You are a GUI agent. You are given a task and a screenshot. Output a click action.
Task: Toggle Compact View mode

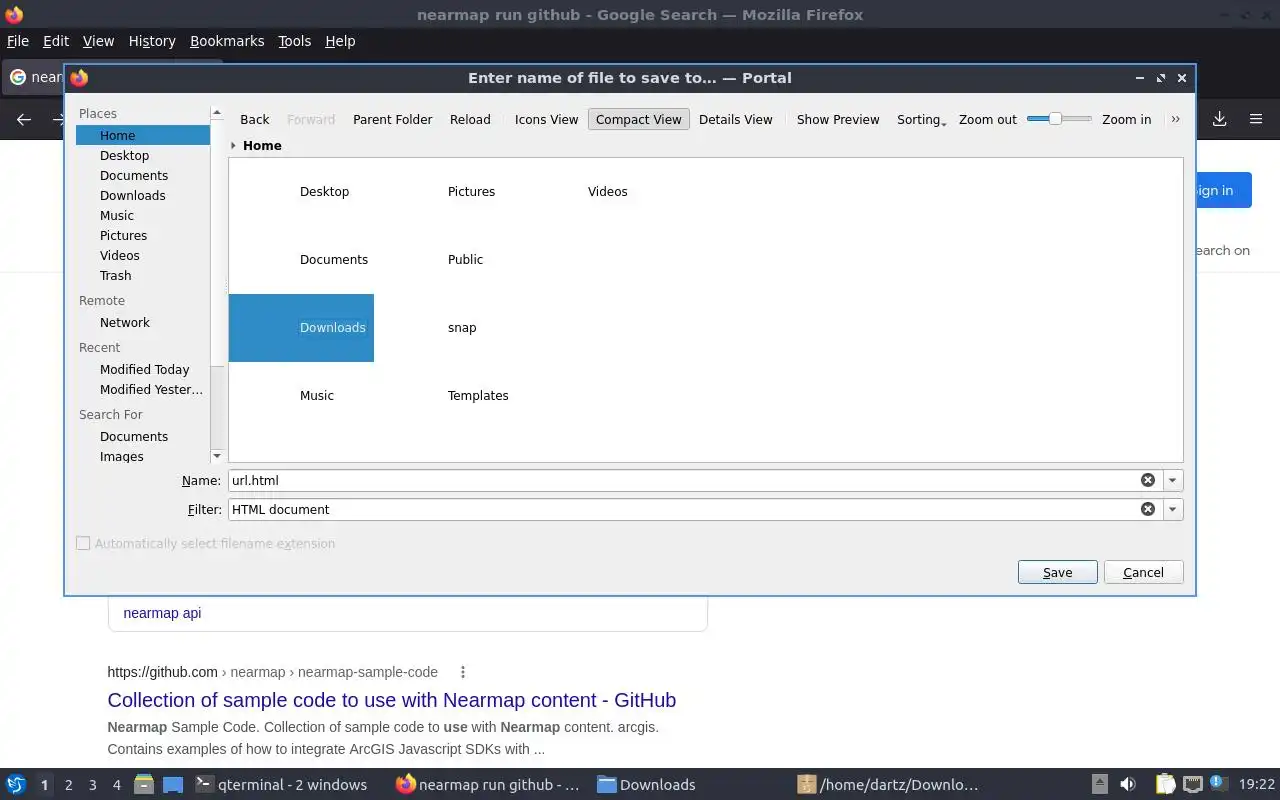[x=638, y=119]
